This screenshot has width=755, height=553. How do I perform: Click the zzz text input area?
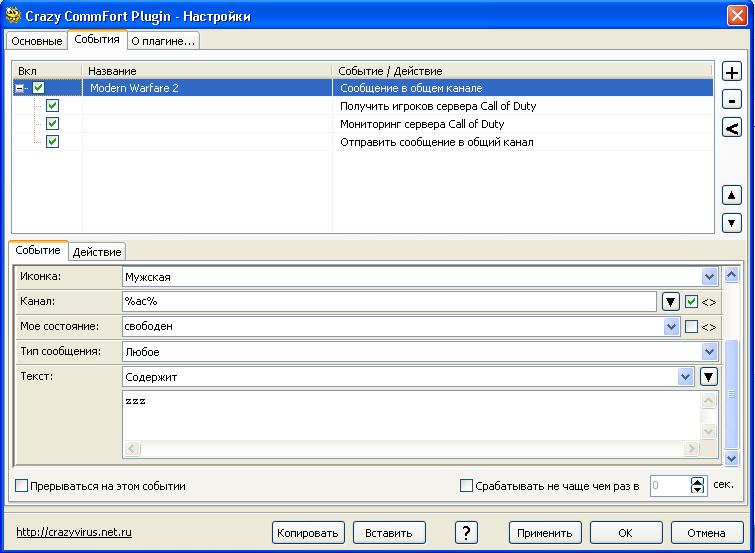tap(410, 413)
